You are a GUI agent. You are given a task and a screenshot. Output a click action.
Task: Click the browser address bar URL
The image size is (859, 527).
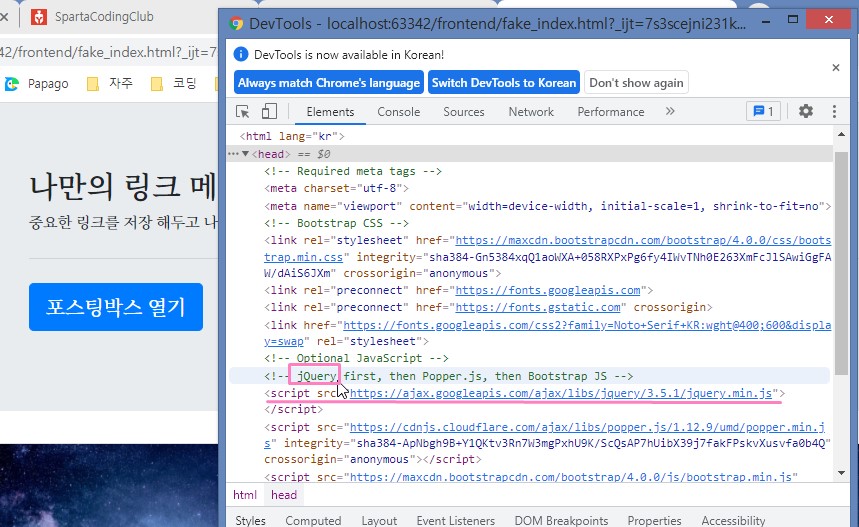(108, 52)
